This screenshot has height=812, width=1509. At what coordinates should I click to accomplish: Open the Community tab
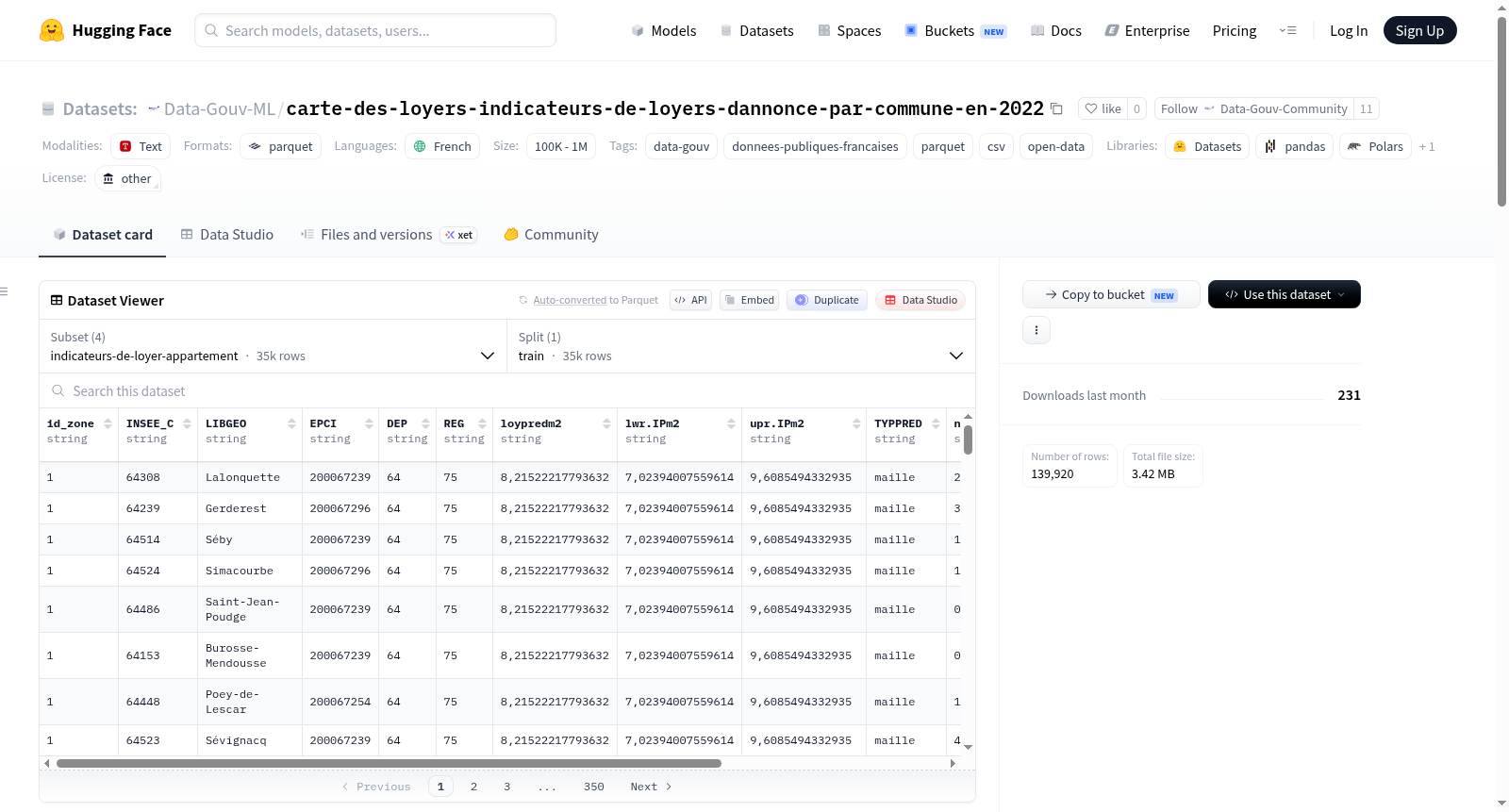coord(551,235)
